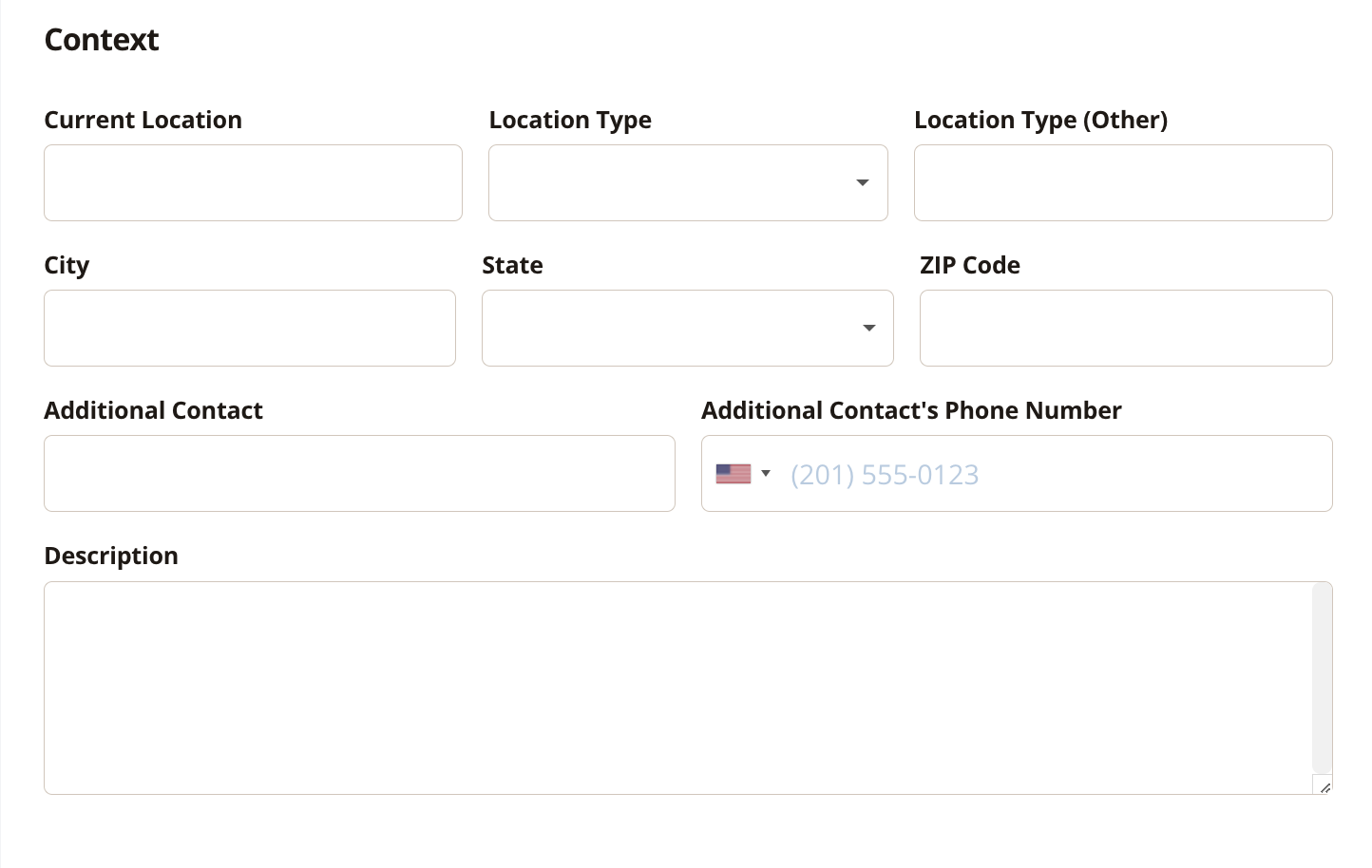Open the State dropdown list

pyautogui.click(x=688, y=328)
